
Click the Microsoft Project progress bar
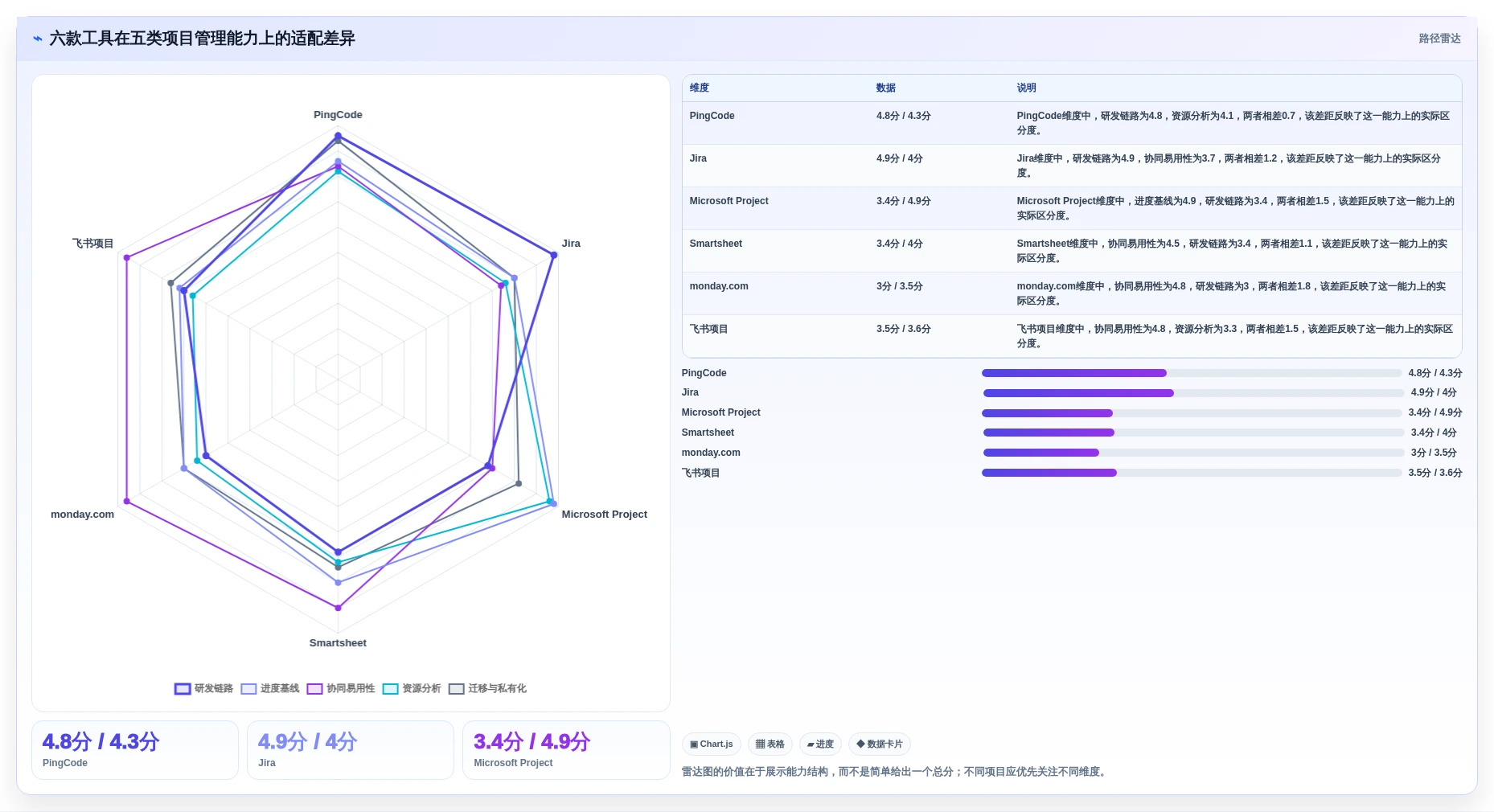coord(1192,413)
